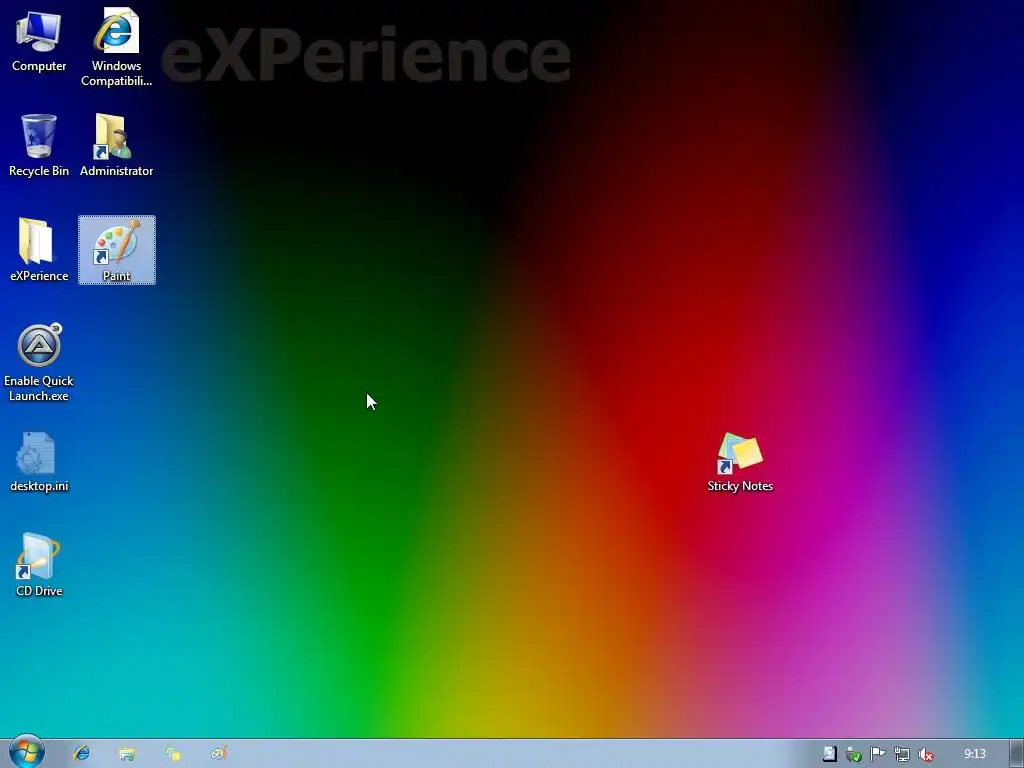Click the muted speaker volume icon

[x=925, y=754]
